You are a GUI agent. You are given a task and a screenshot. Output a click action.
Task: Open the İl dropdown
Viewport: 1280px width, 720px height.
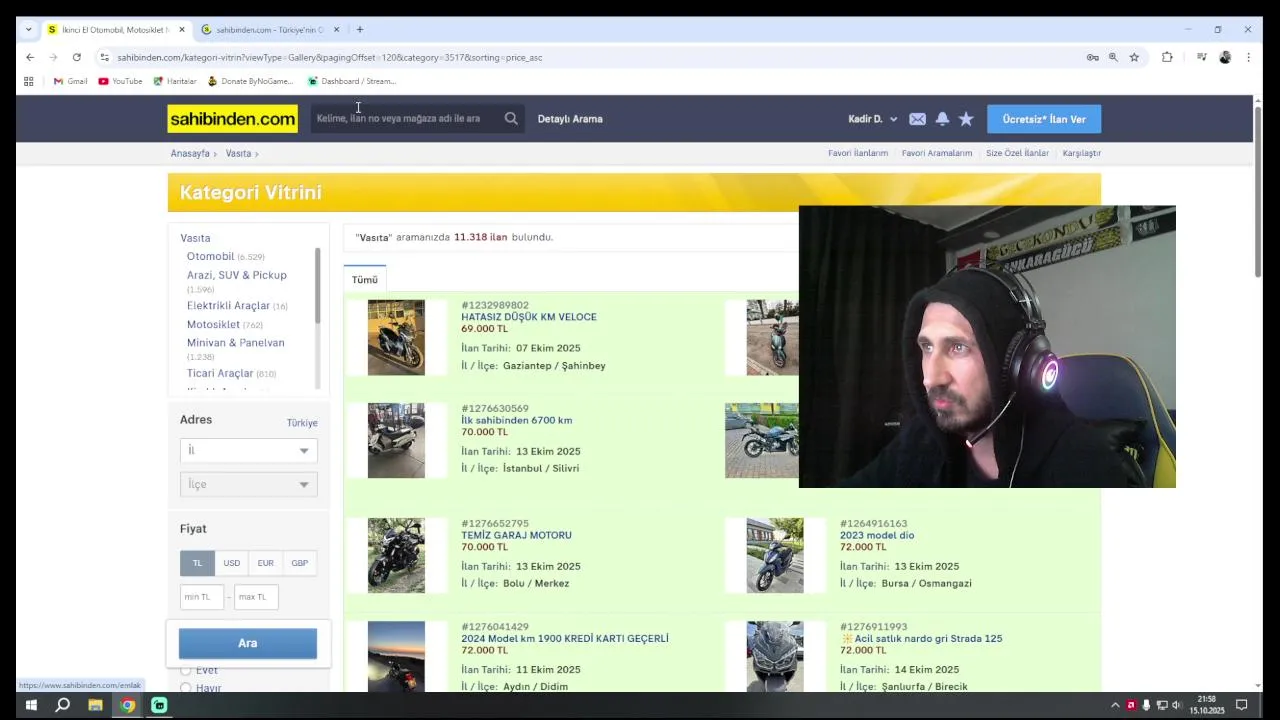click(x=248, y=450)
